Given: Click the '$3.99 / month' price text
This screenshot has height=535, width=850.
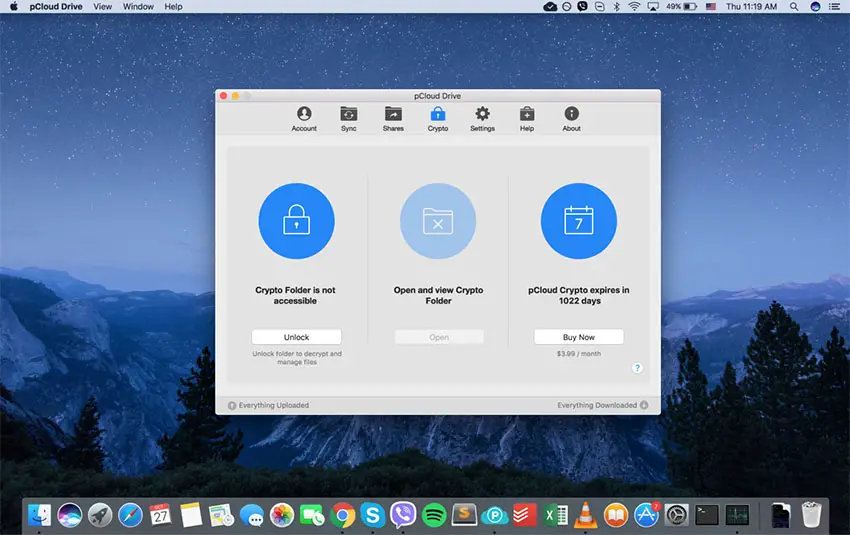Looking at the screenshot, I should (x=578, y=353).
